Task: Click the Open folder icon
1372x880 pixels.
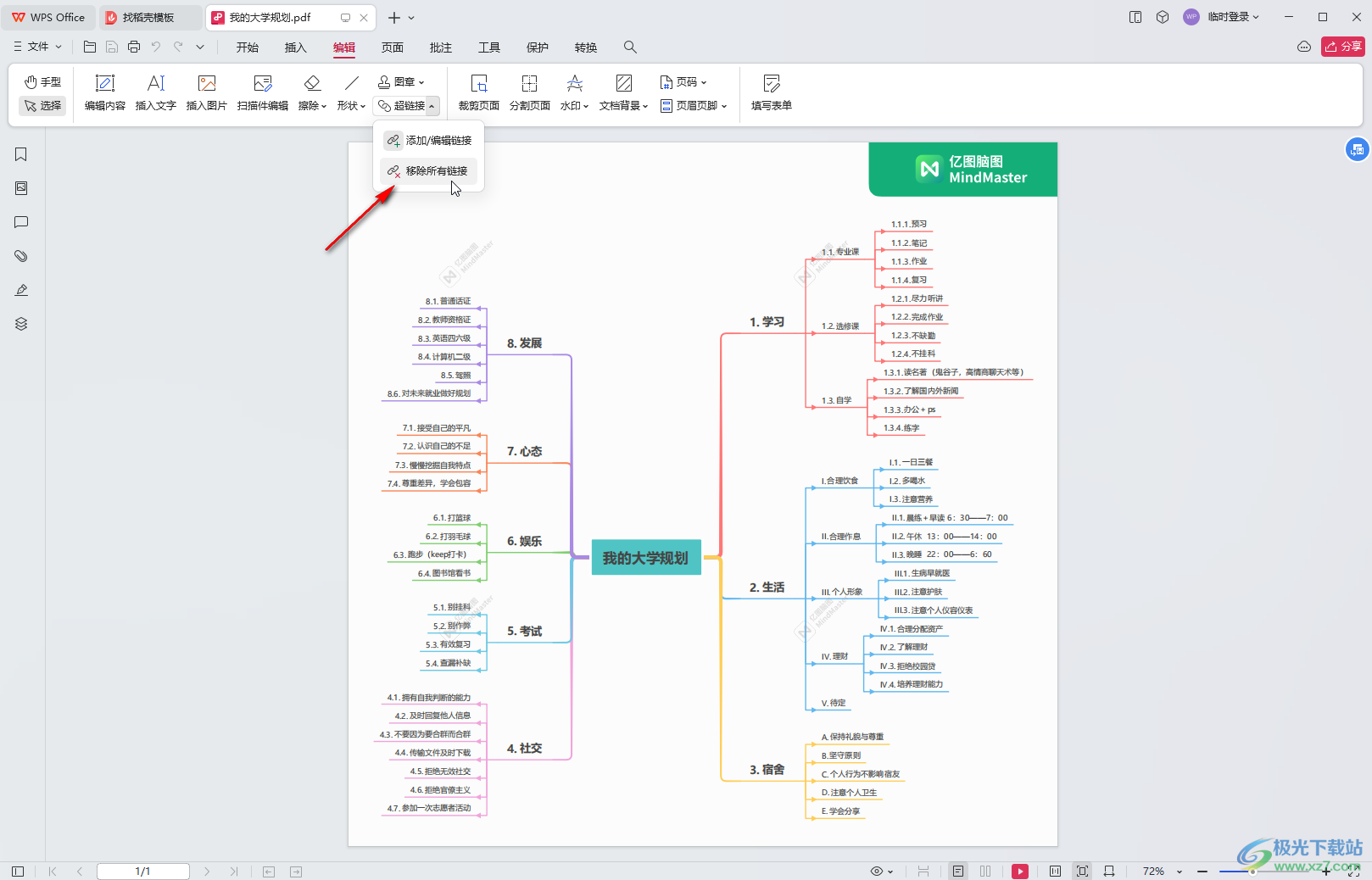Action: 90,47
